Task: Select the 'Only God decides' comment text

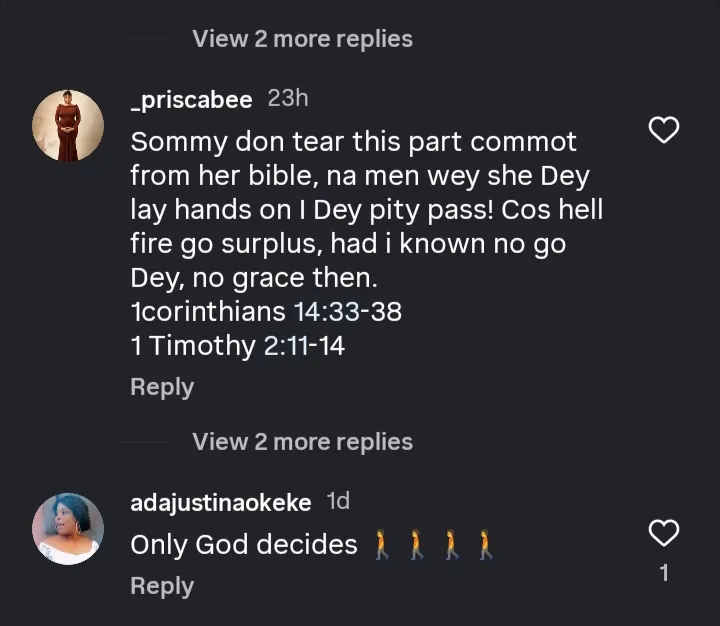Action: [244, 545]
